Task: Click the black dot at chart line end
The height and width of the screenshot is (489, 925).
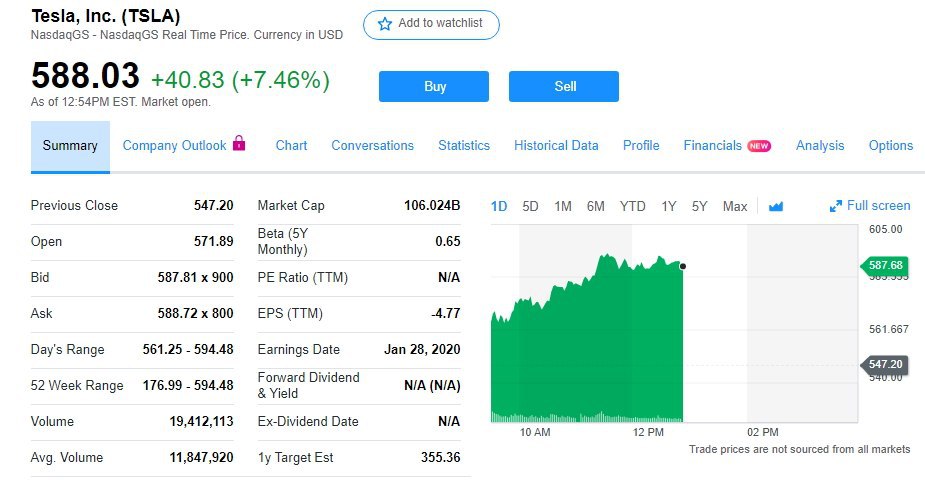Action: click(683, 267)
